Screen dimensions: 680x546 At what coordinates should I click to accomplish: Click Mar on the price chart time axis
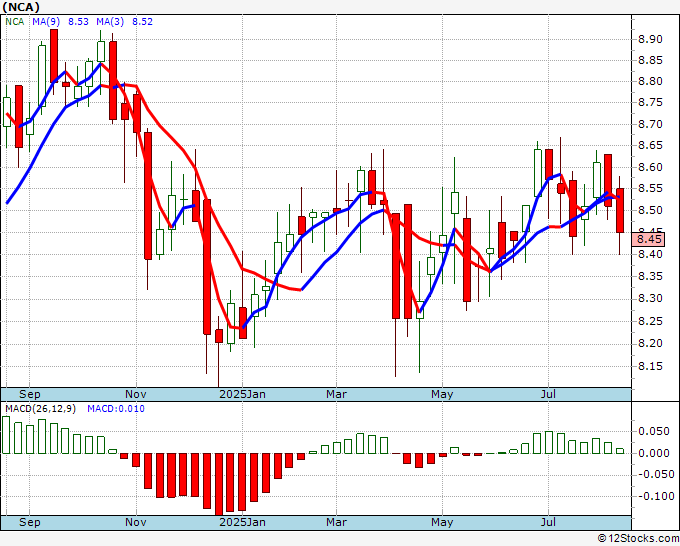coord(337,394)
